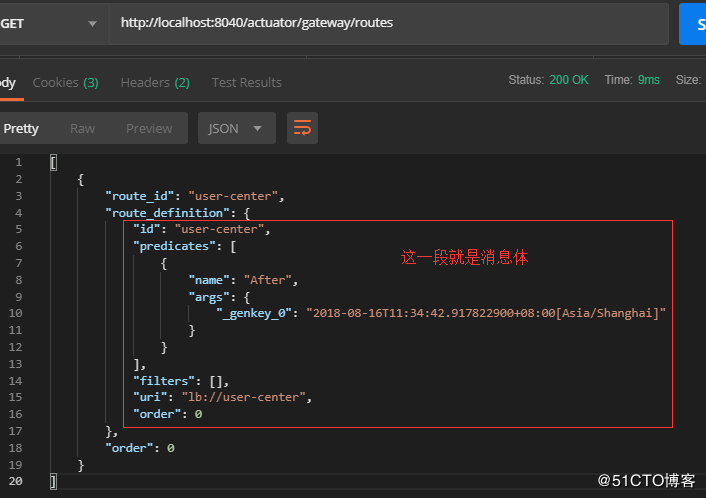706x498 pixels.
Task: Click the "id" key on line 5
Action: [x=146, y=230]
